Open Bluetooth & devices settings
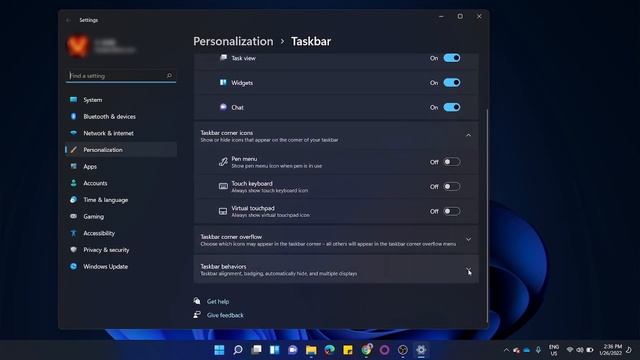640x360 pixels. (x=121, y=116)
